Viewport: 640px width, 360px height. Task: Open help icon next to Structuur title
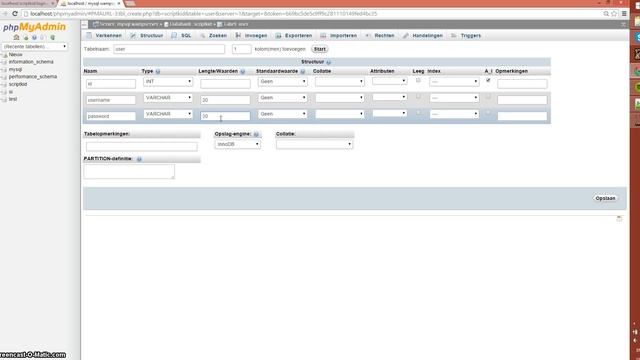point(329,62)
